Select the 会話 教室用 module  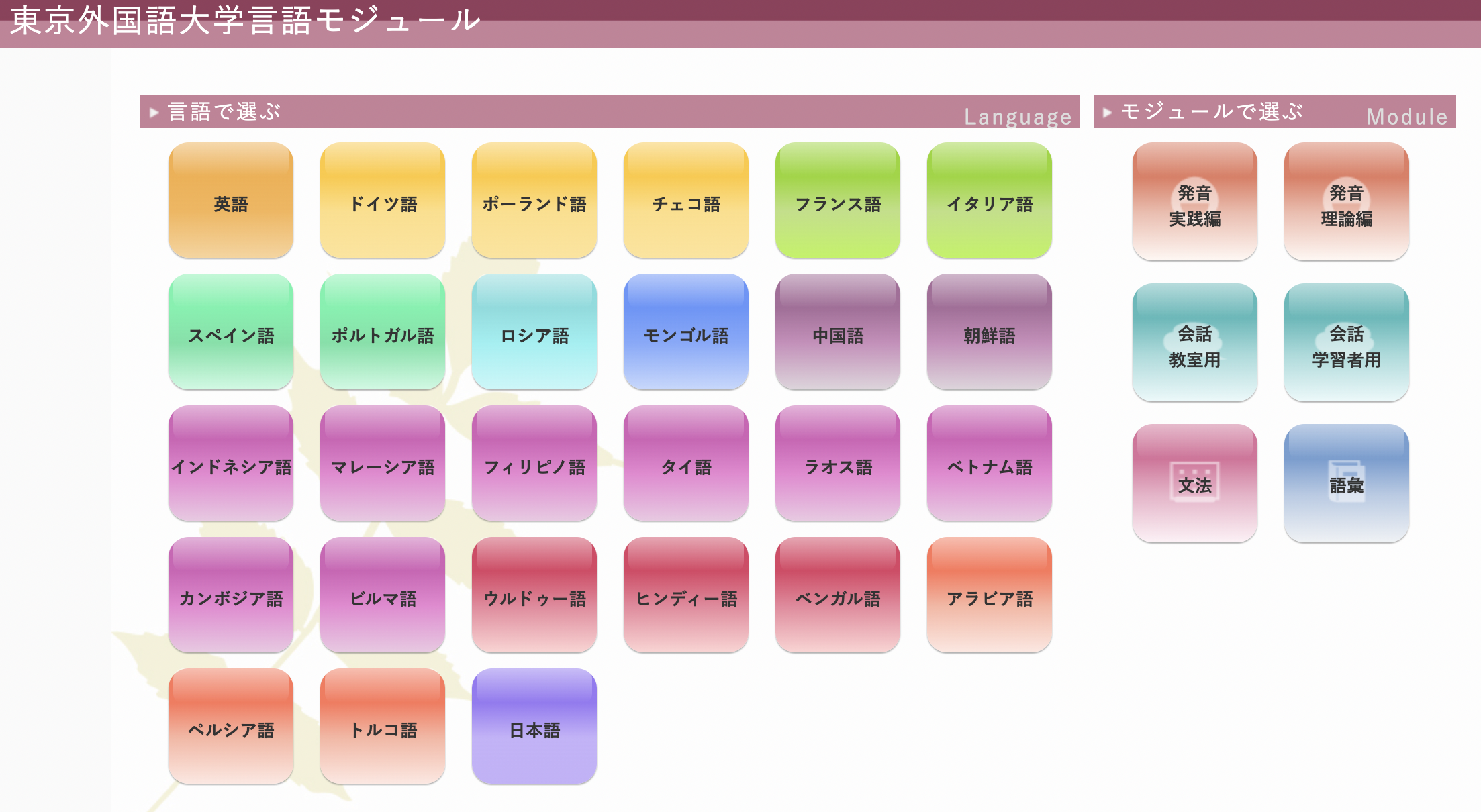pos(1195,342)
